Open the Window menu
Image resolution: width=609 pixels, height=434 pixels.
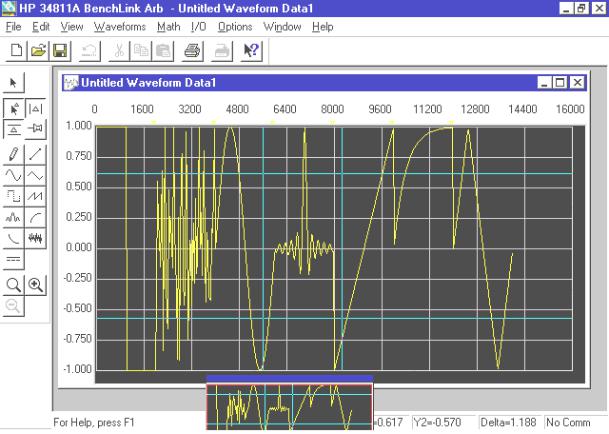tap(282, 27)
